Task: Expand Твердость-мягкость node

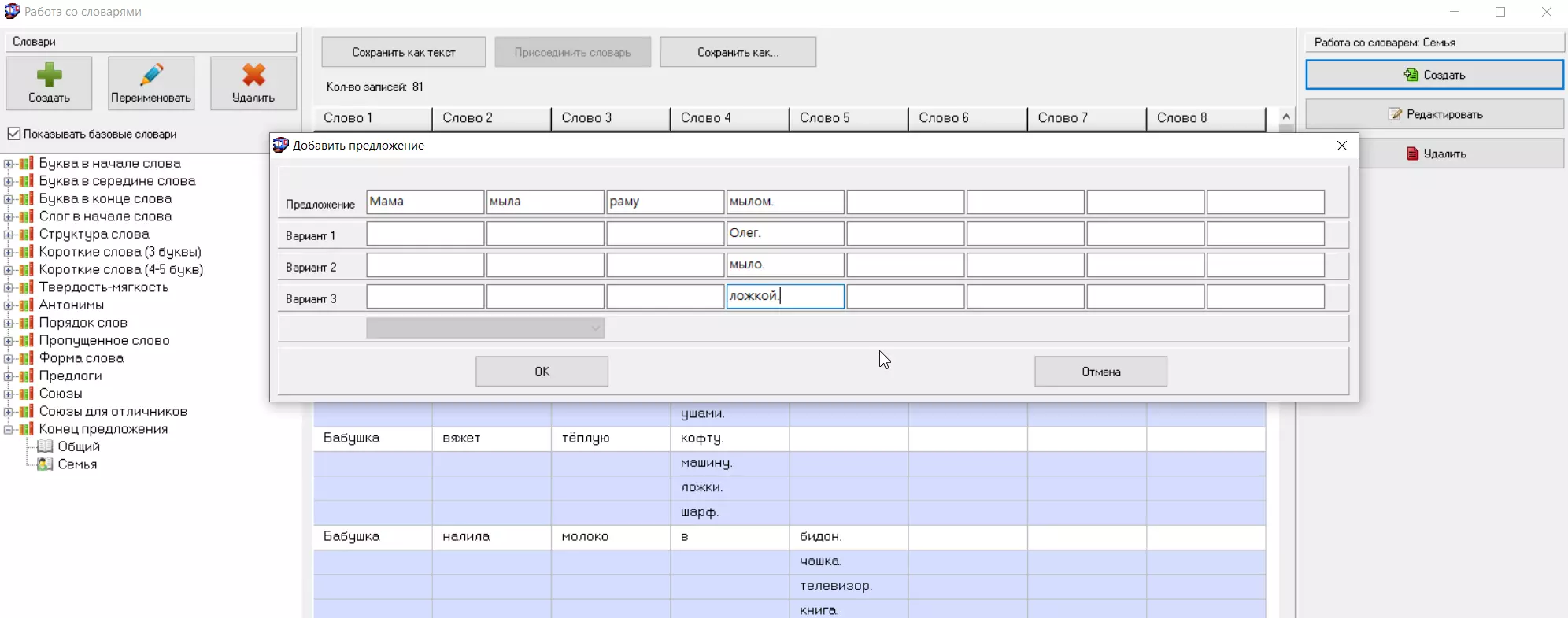Action: (8, 287)
